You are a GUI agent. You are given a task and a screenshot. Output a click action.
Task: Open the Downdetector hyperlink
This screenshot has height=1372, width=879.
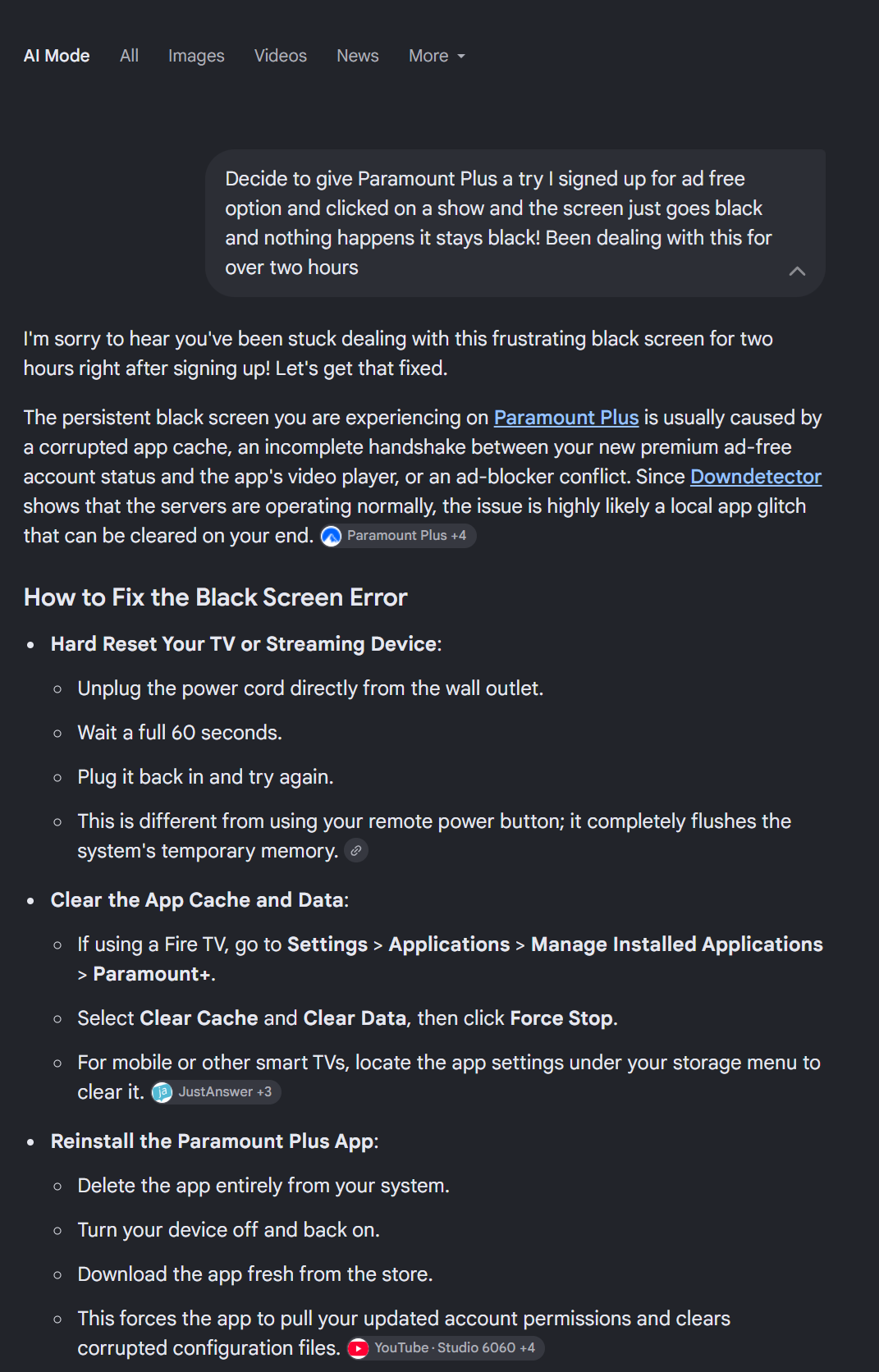click(756, 477)
